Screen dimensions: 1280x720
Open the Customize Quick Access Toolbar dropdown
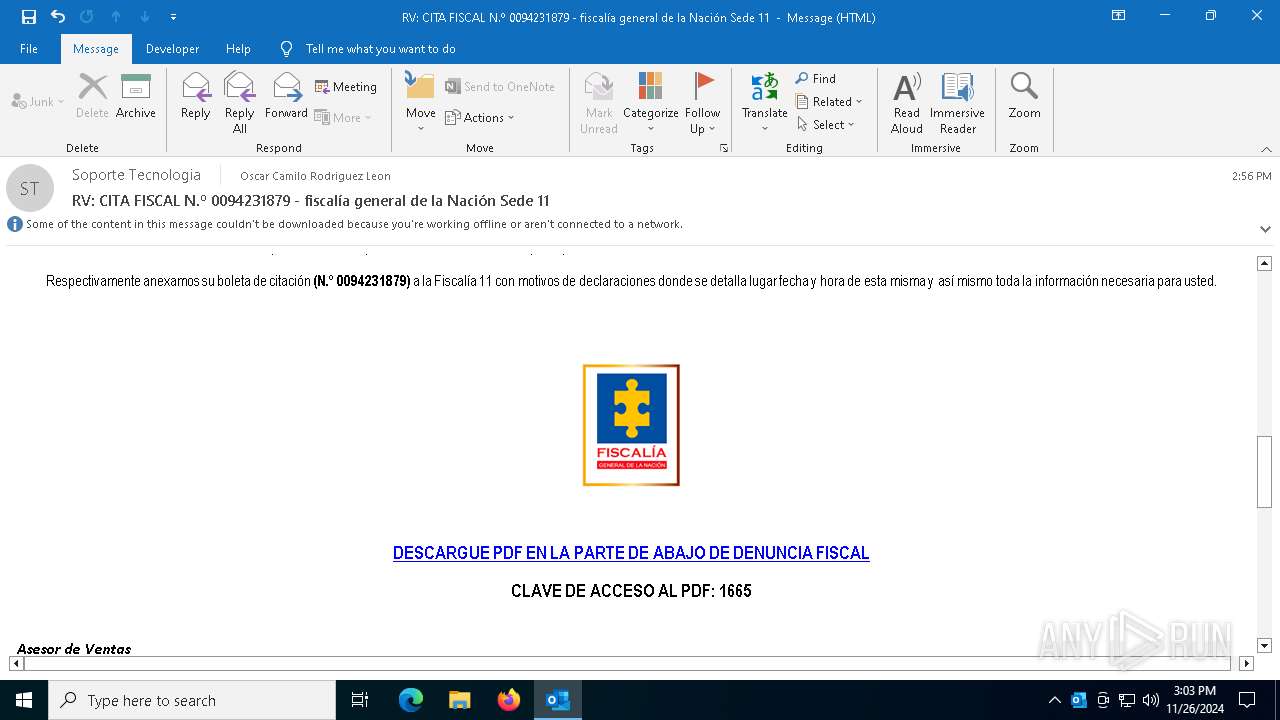coord(173,17)
